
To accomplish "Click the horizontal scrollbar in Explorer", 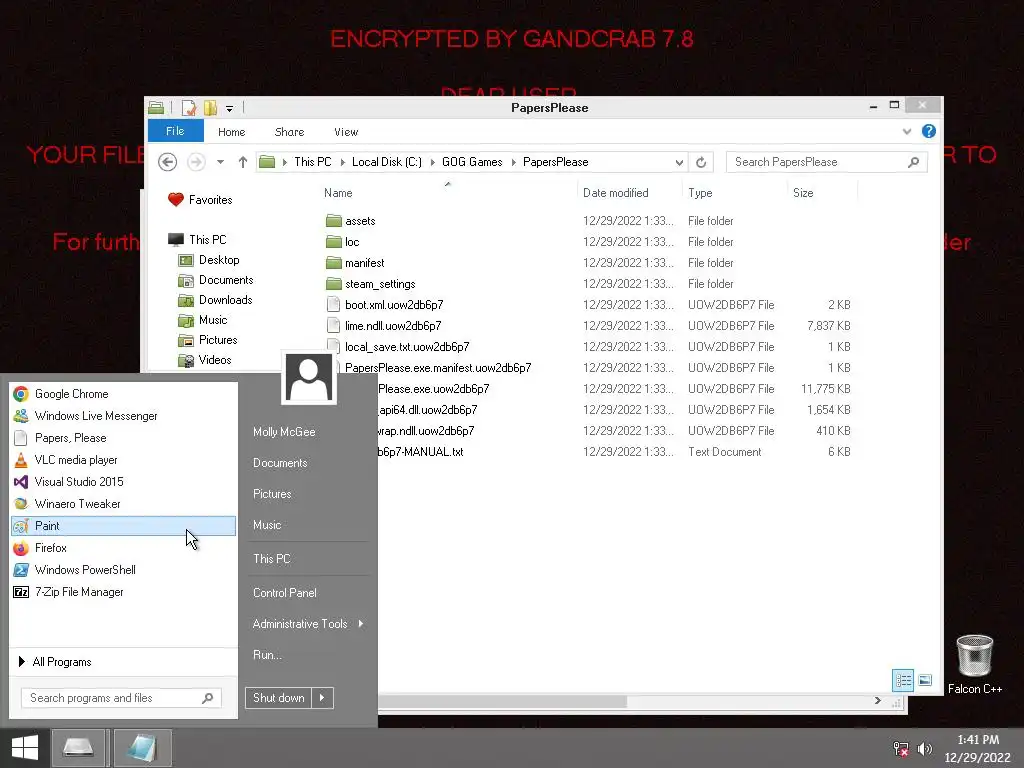I will pyautogui.click(x=503, y=701).
